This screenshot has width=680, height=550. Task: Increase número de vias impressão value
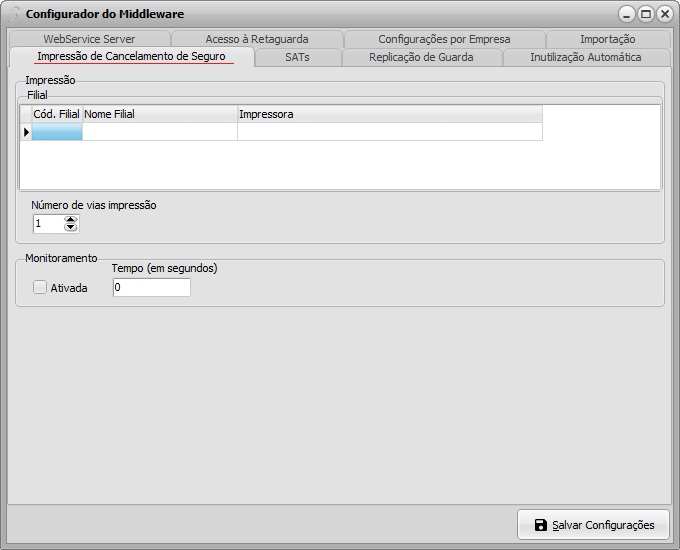[70, 220]
